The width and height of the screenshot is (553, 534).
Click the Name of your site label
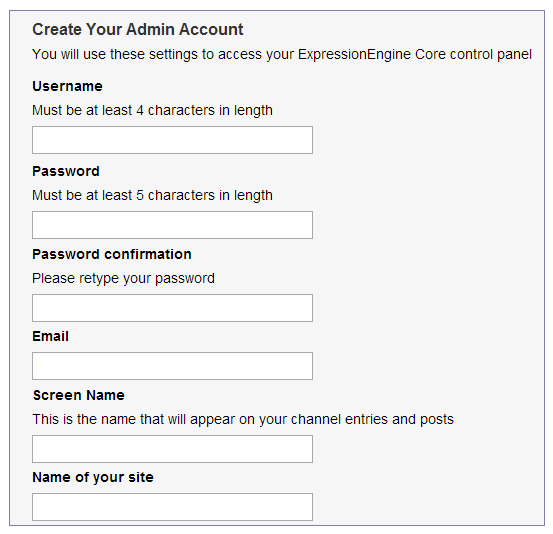93,477
